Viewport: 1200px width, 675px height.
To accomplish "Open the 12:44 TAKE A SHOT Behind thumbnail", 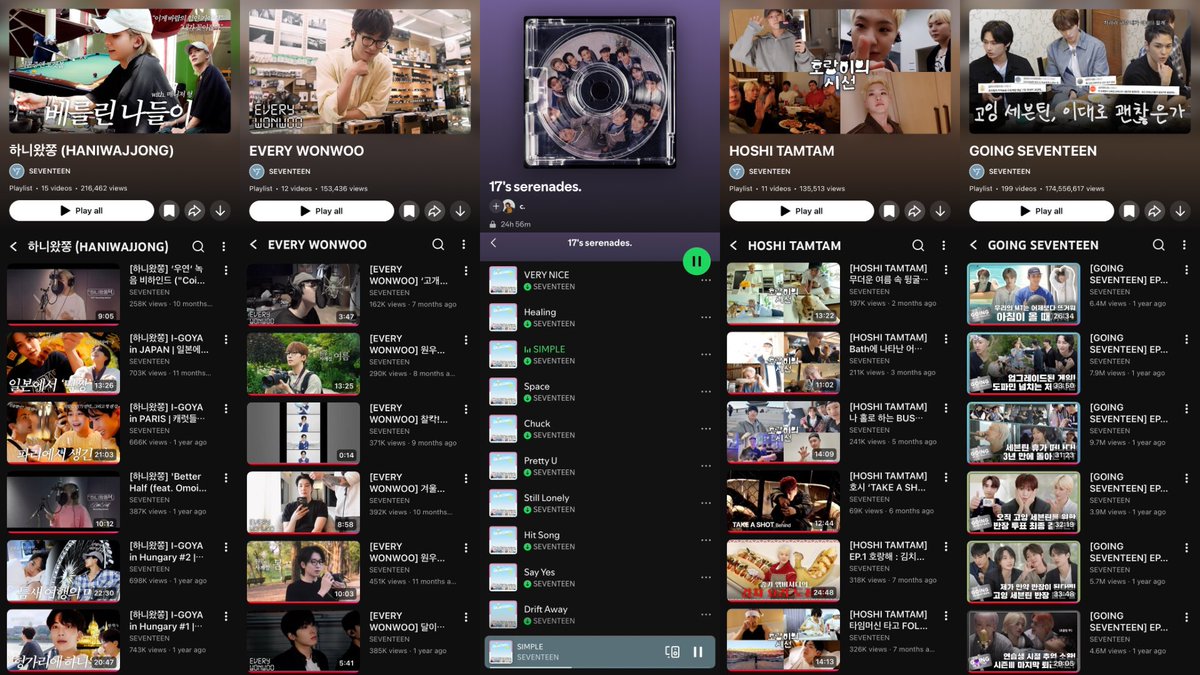I will click(783, 502).
